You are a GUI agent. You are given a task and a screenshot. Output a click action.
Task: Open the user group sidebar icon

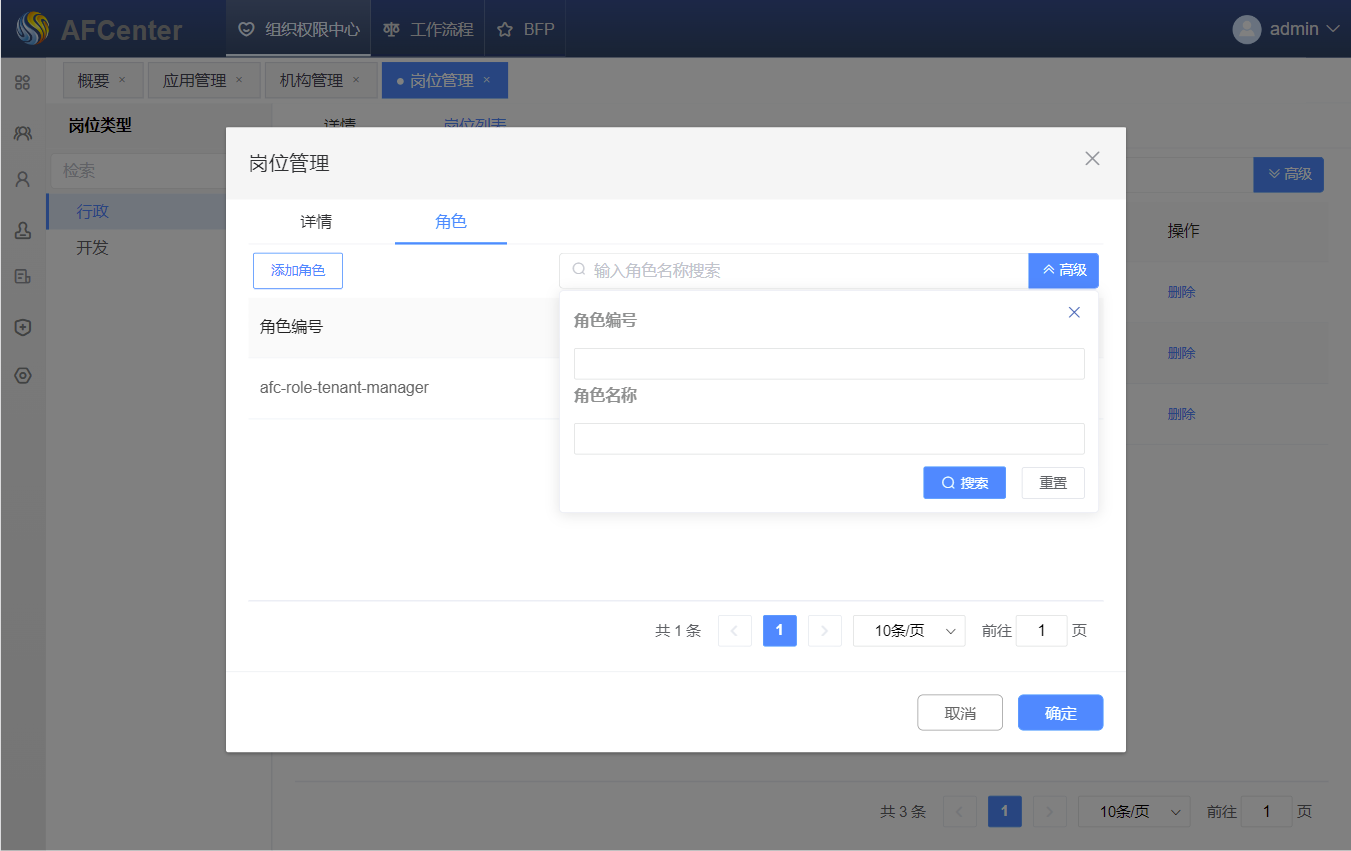click(x=22, y=132)
